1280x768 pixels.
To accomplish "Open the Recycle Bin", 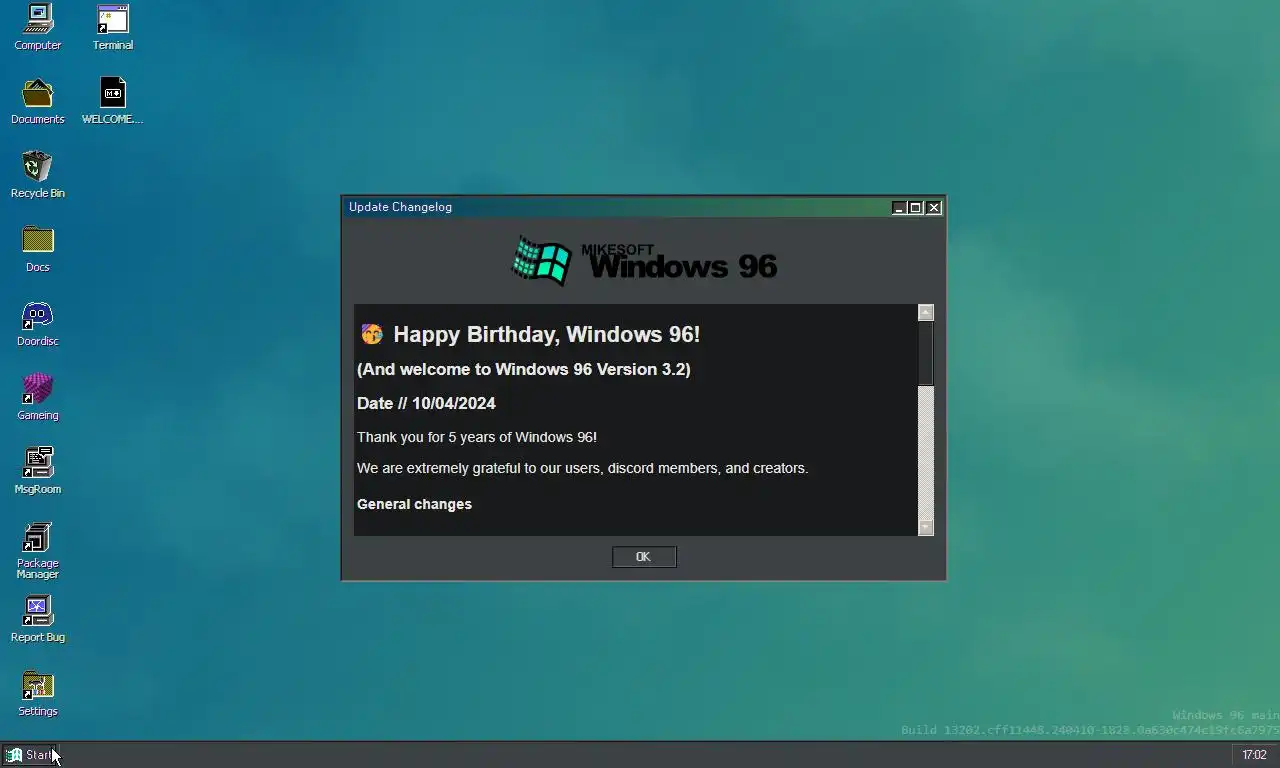I will point(38,176).
